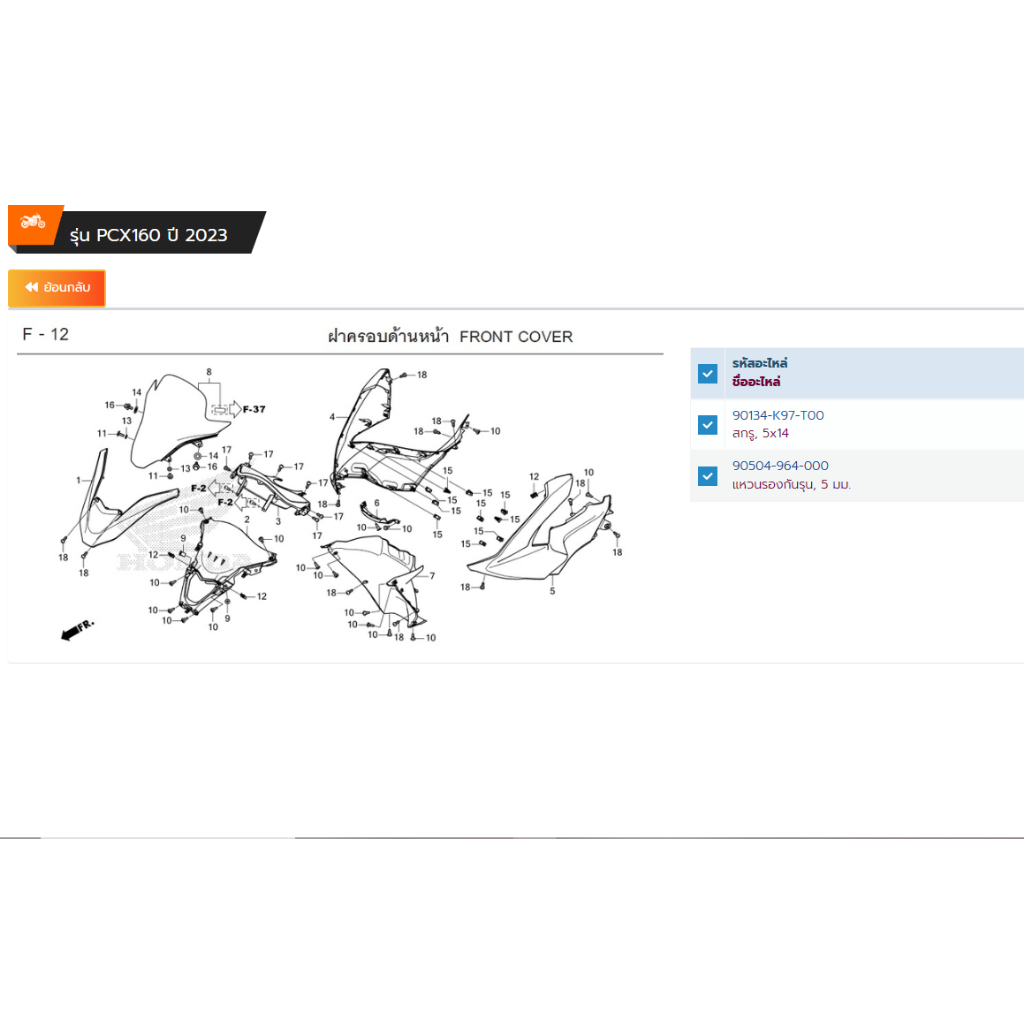Viewport: 1024px width, 1024px height.
Task: Open part number 90134-K97-T00 link
Action: (778, 415)
